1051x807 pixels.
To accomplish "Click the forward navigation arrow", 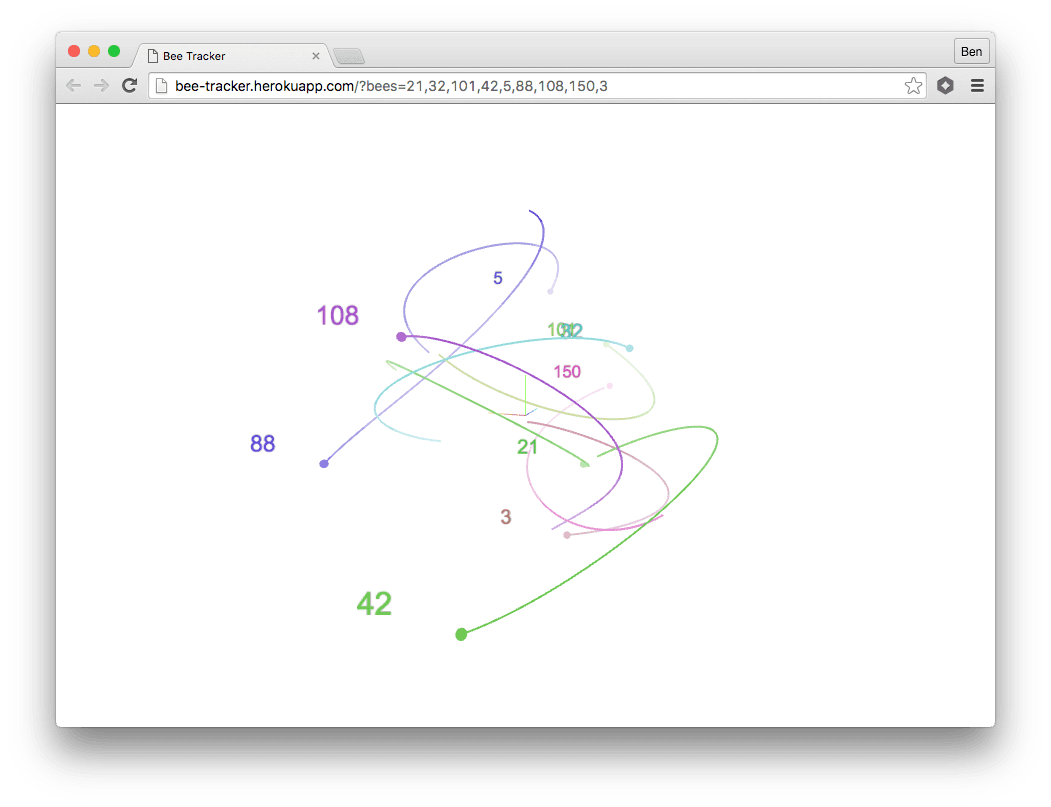I will [x=101, y=85].
